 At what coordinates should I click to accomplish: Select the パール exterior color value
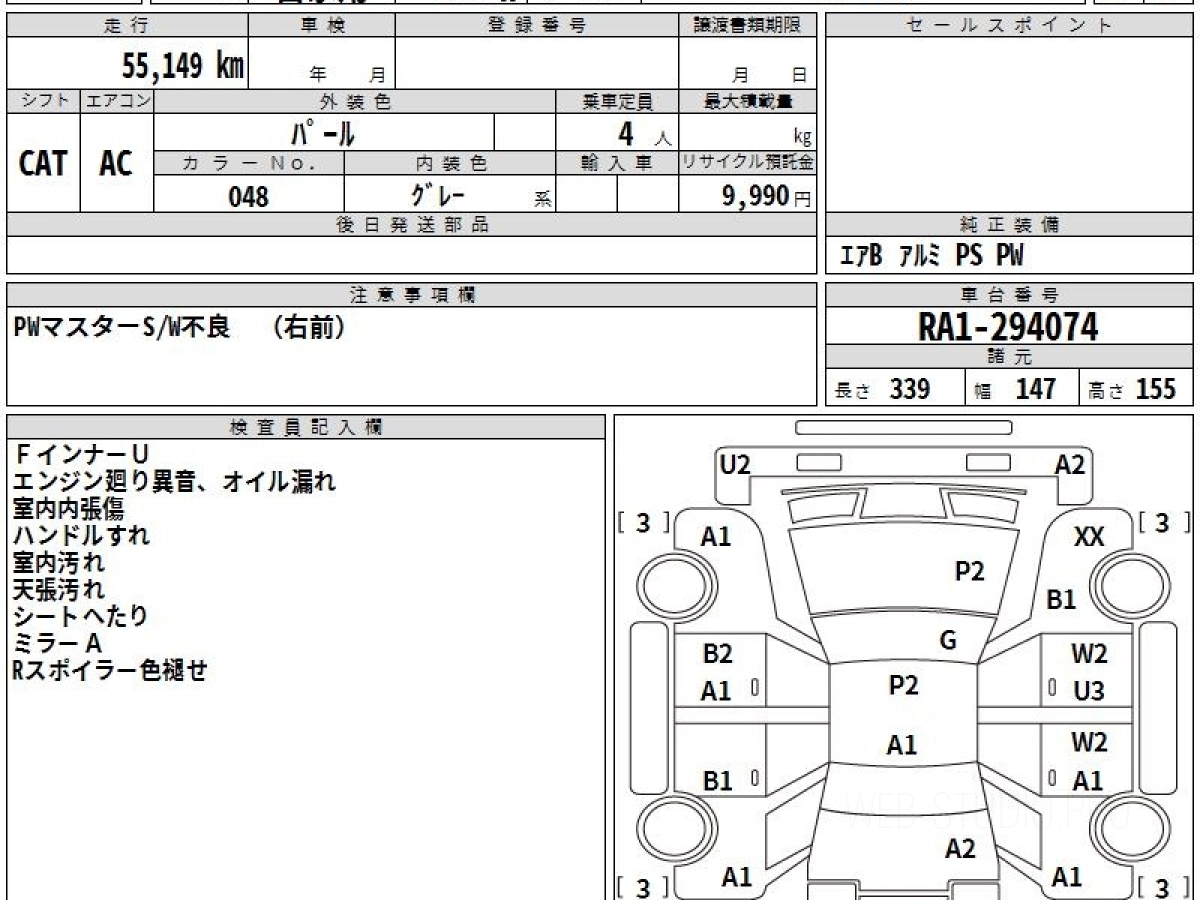323,132
